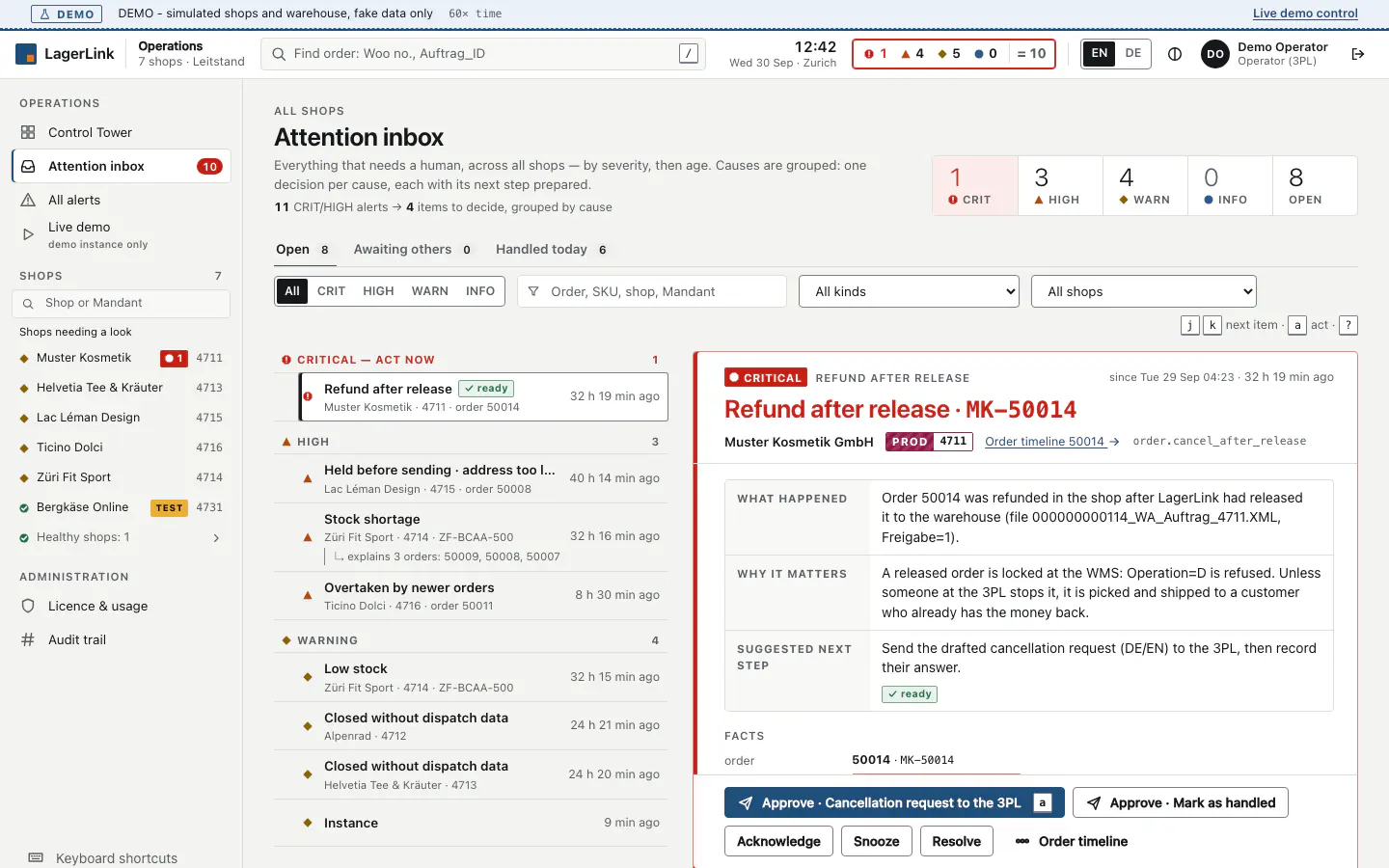Switch language to DE
Viewport: 1389px width, 868px height.
coord(1133,54)
